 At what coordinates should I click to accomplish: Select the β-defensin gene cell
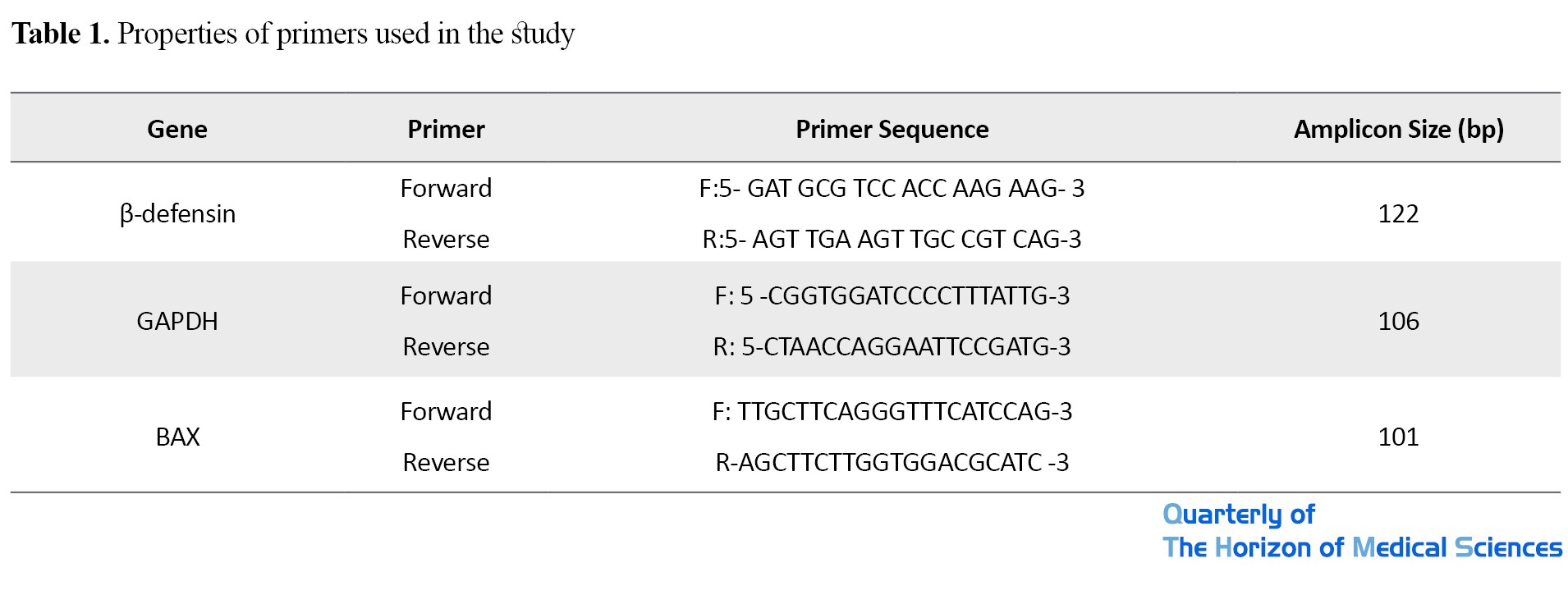coord(177,213)
